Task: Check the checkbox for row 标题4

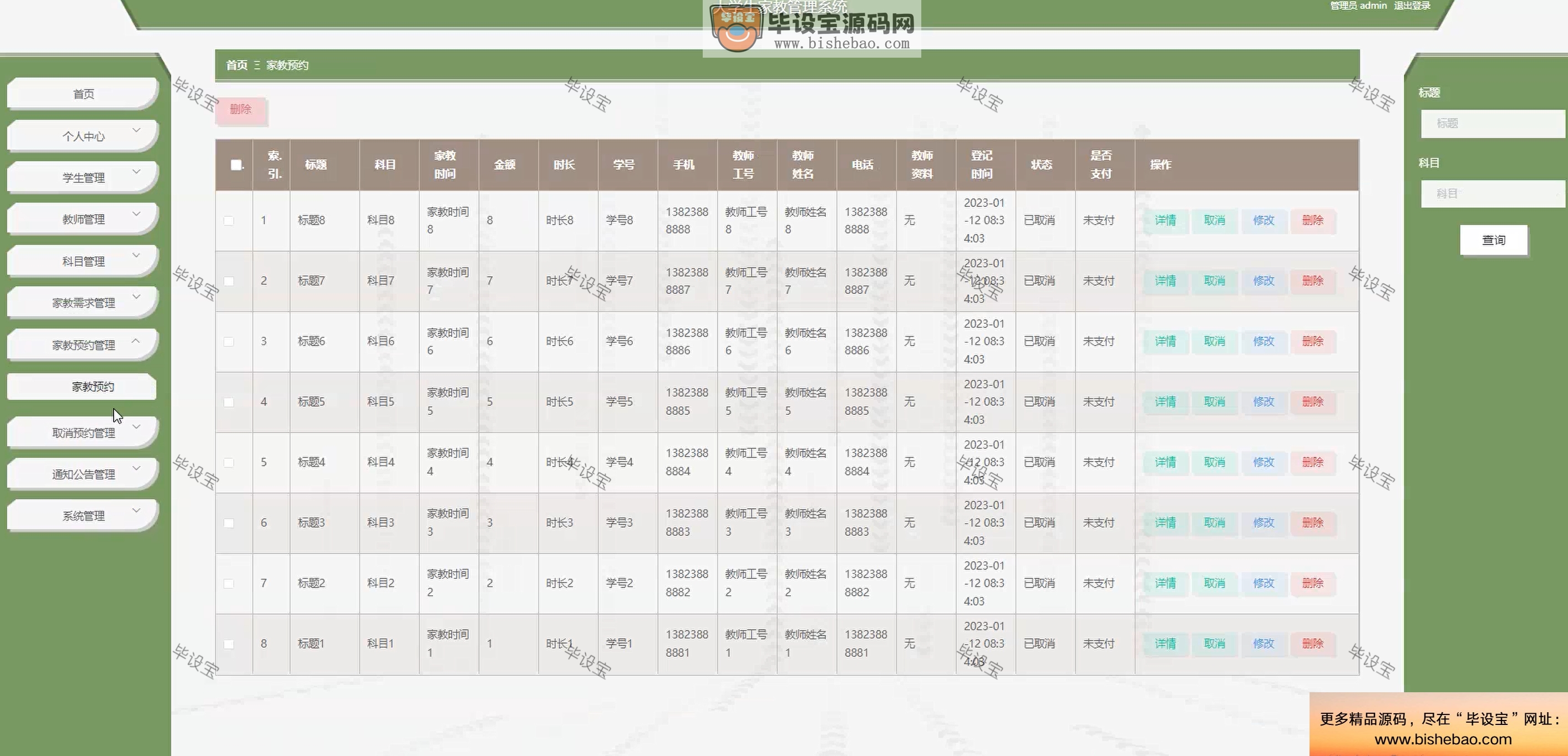Action: [x=229, y=463]
